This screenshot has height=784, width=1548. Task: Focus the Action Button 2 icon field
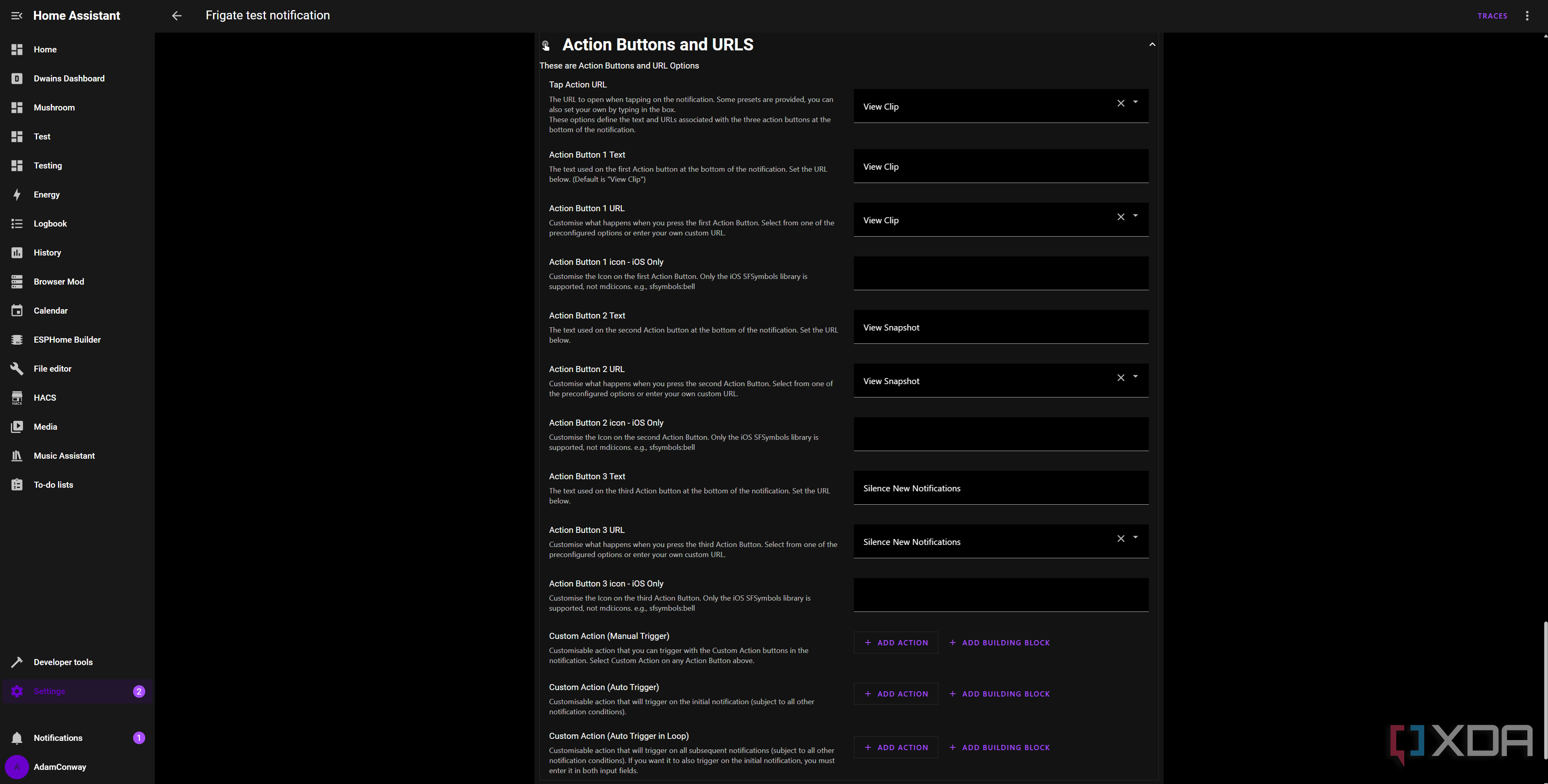pyautogui.click(x=1001, y=435)
